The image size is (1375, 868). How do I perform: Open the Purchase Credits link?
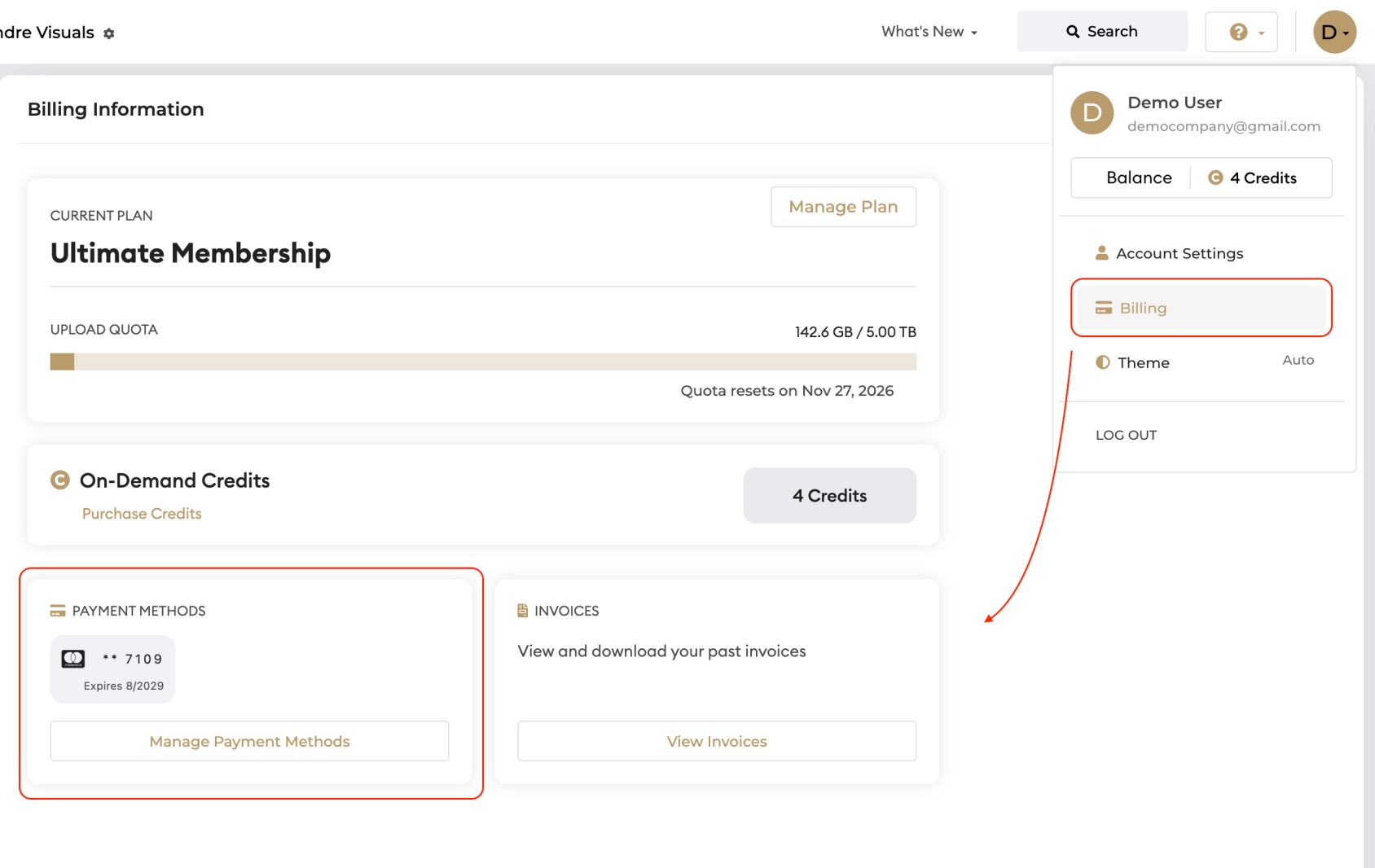pyautogui.click(x=142, y=514)
